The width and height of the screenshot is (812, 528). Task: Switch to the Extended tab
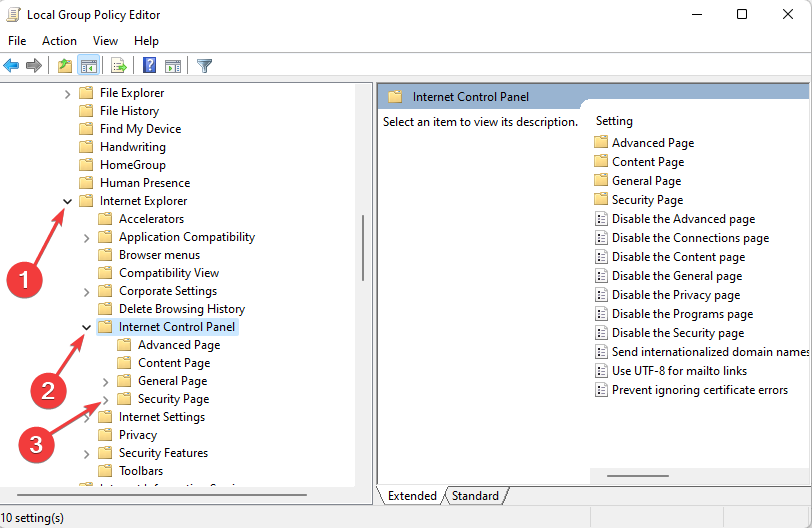(x=412, y=495)
